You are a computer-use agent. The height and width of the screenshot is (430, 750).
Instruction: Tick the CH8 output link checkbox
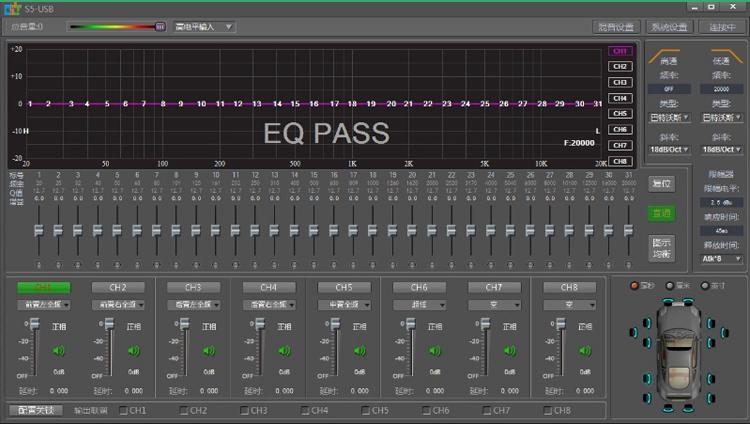548,410
